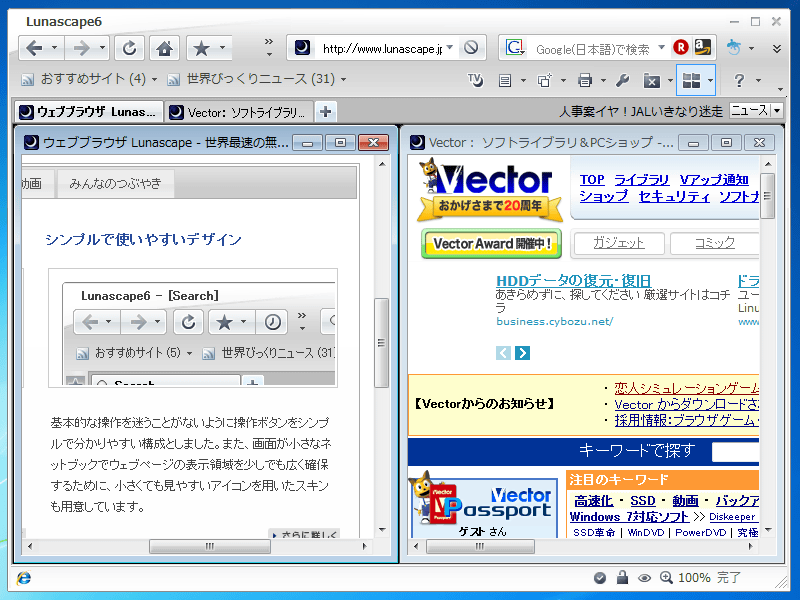800x600 pixels.
Task: Click the Google(日本語)で検索 search field
Action: tap(593, 49)
